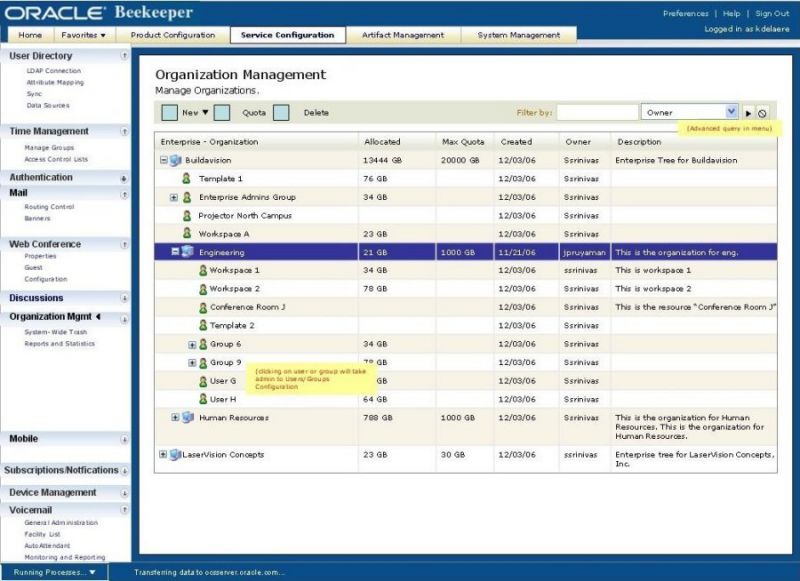
Task: Collapse the Engineering tree node
Action: pyautogui.click(x=175, y=251)
